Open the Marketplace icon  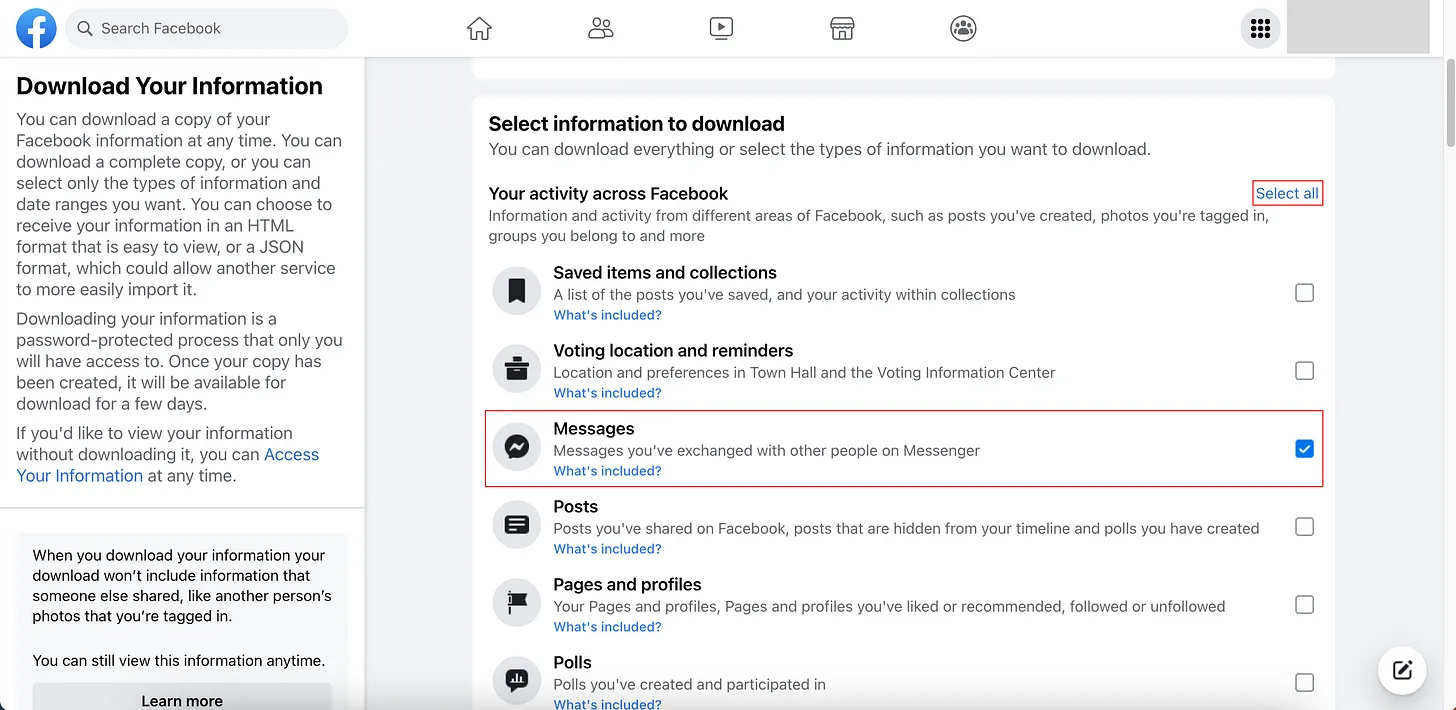[842, 29]
